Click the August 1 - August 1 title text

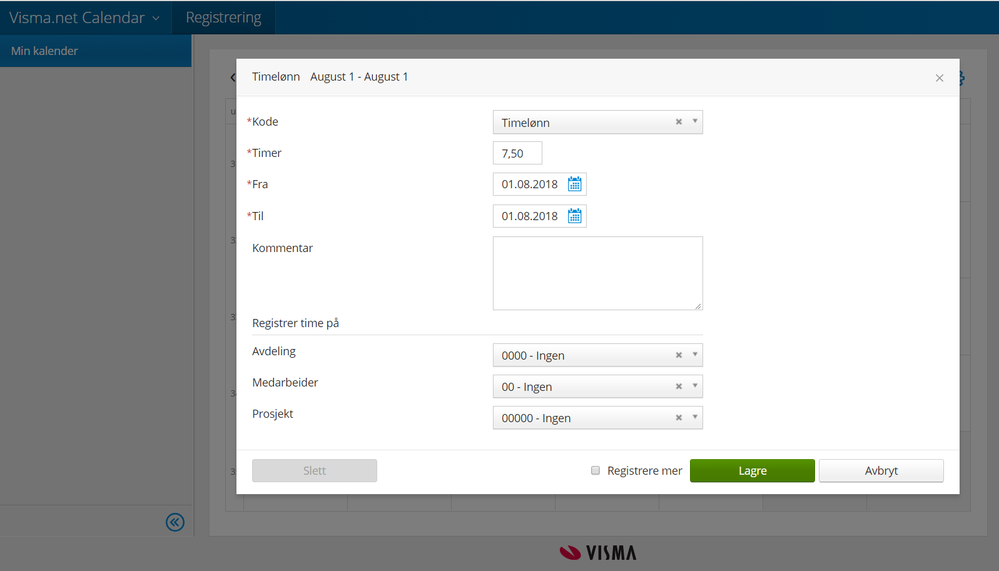point(359,76)
